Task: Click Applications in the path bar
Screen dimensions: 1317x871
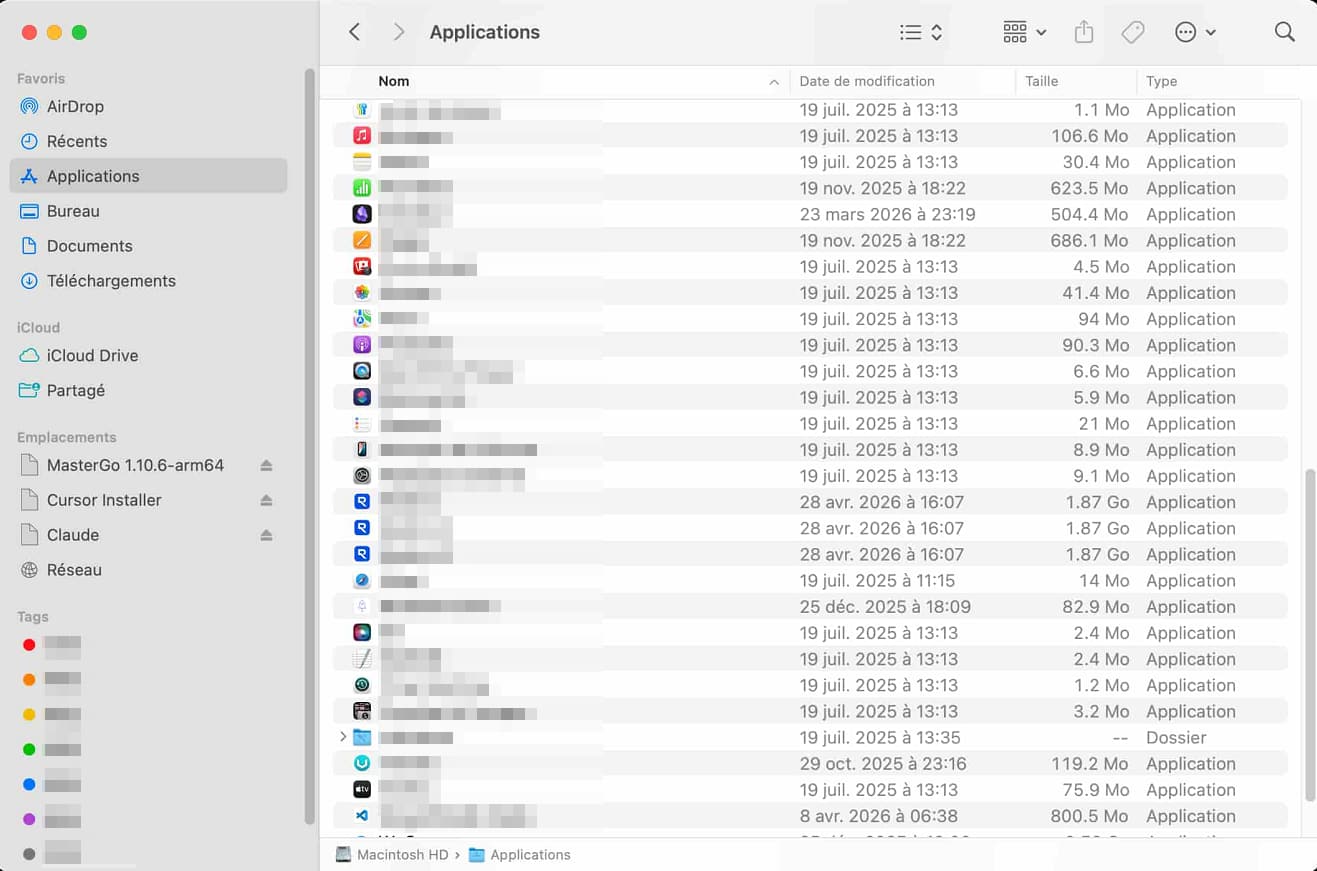Action: coord(520,855)
